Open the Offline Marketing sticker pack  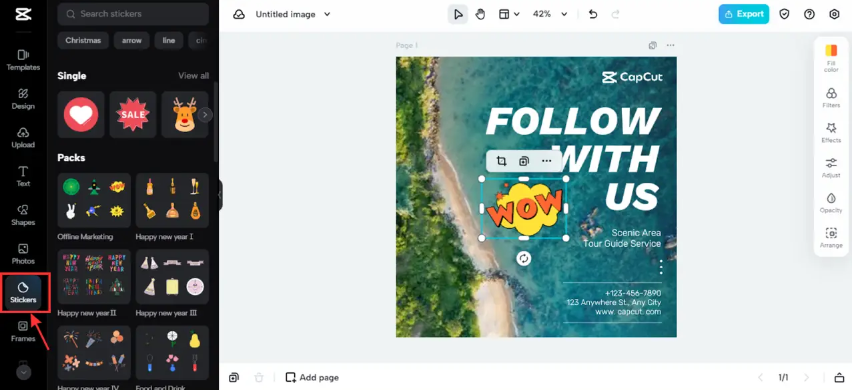[x=94, y=200]
